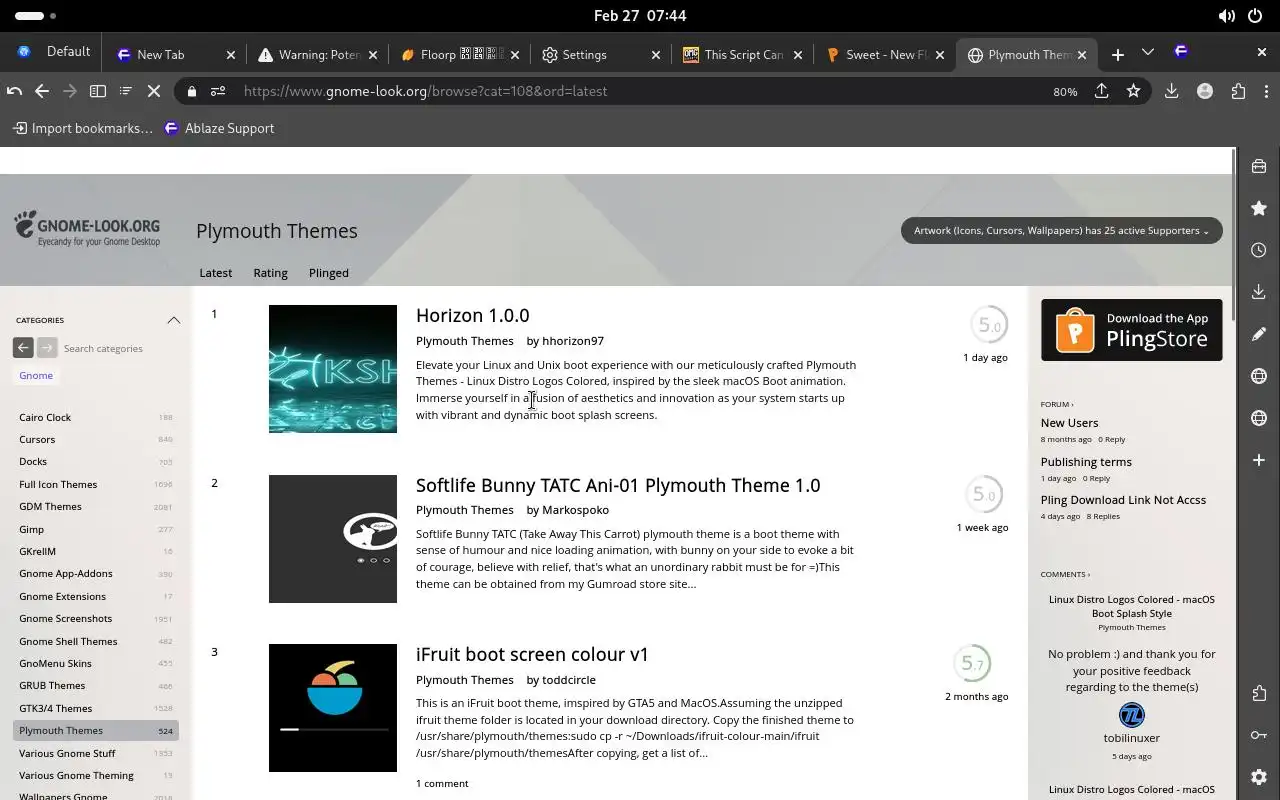The width and height of the screenshot is (1280, 800).
Task: Sort themes by Plinged
Action: point(329,272)
